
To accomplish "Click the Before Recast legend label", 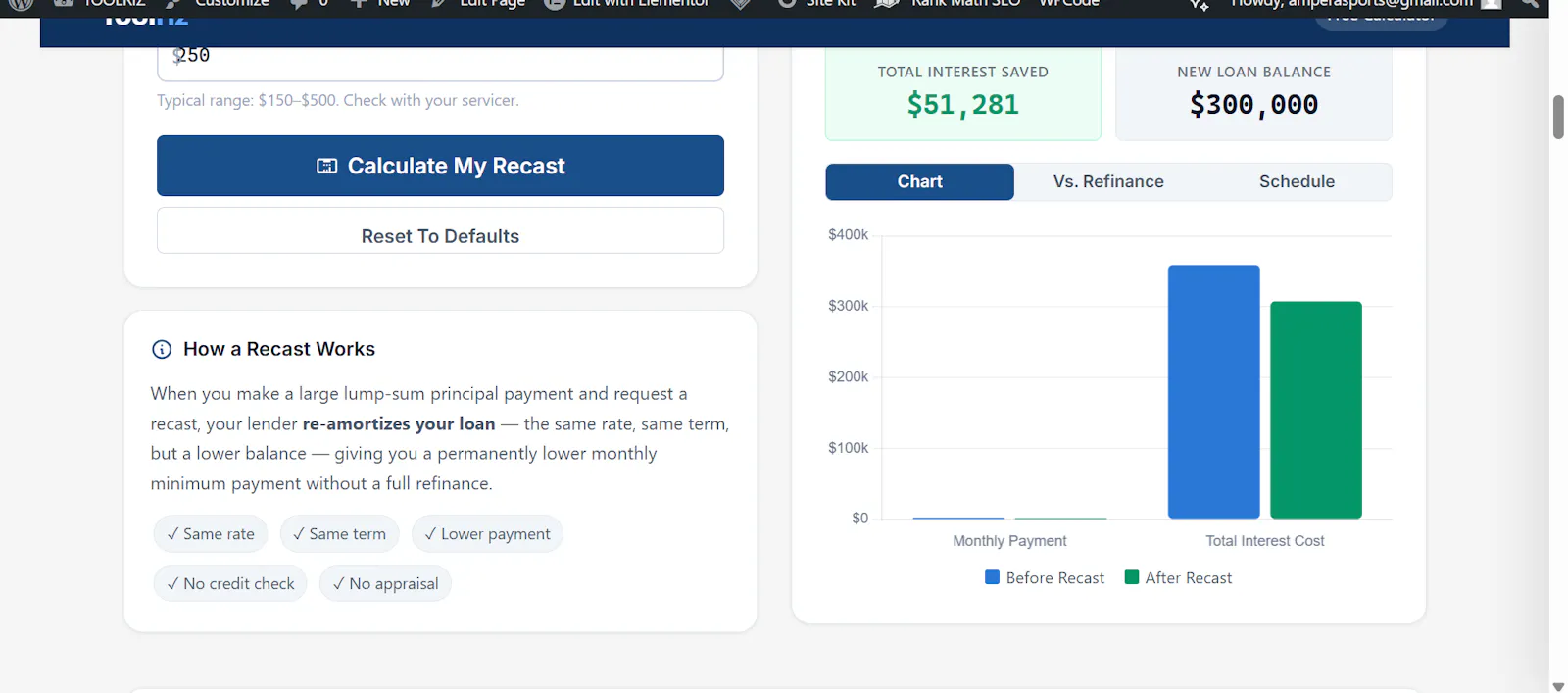I will [1054, 578].
